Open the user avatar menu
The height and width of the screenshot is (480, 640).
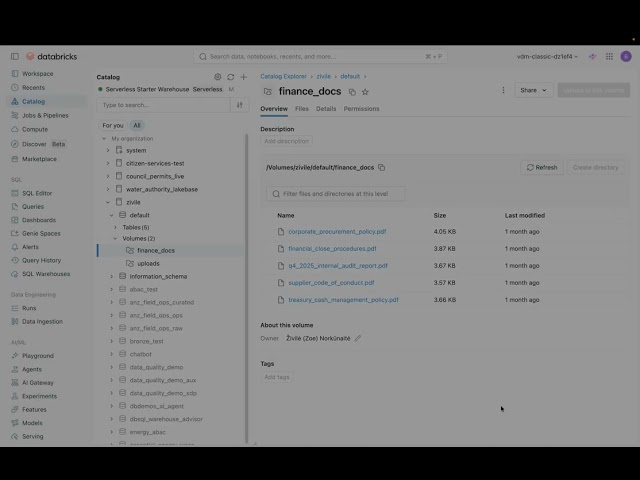click(626, 56)
